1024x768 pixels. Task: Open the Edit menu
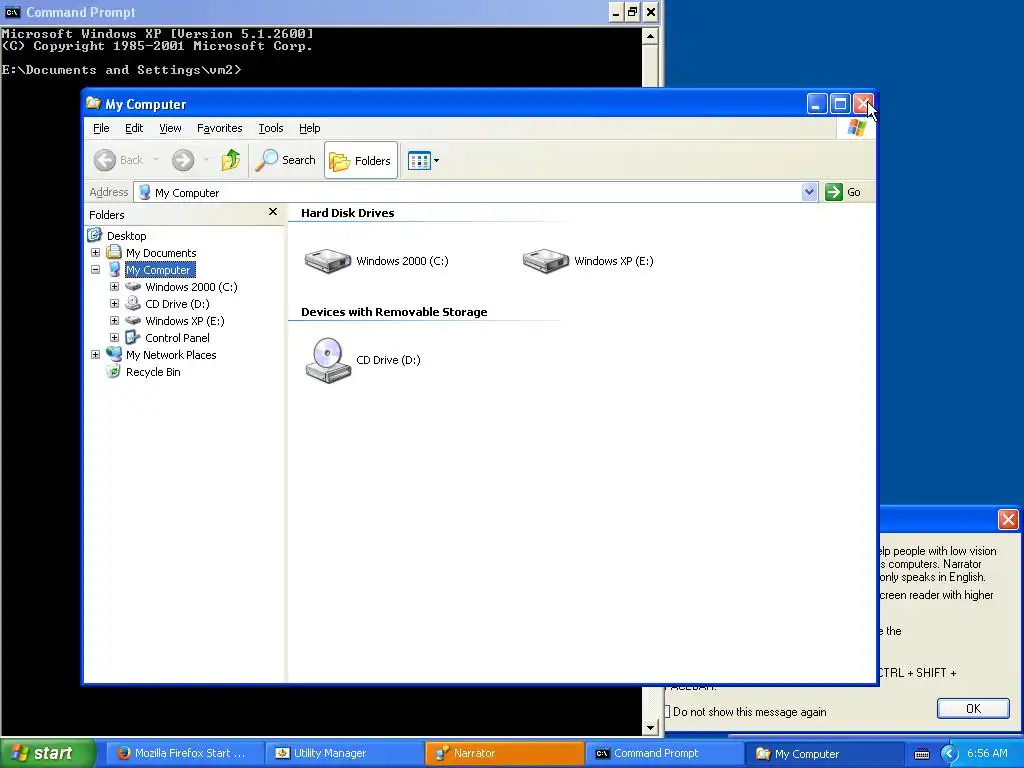tap(134, 128)
